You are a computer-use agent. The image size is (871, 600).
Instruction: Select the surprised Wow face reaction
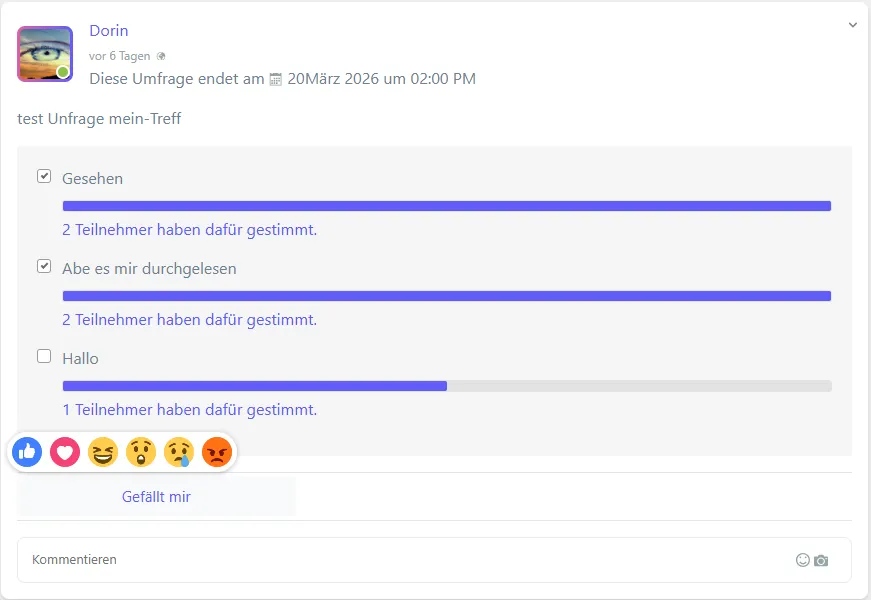(x=140, y=452)
